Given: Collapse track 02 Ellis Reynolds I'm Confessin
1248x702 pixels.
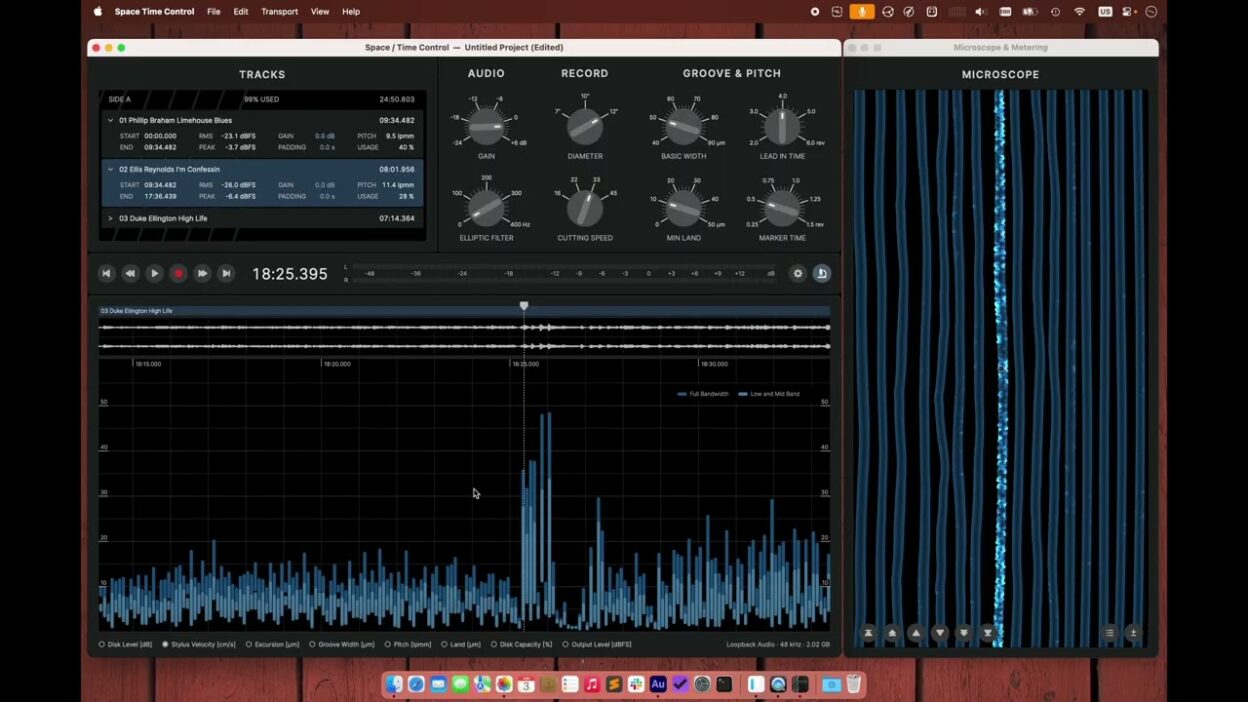Looking at the screenshot, I should (111, 169).
